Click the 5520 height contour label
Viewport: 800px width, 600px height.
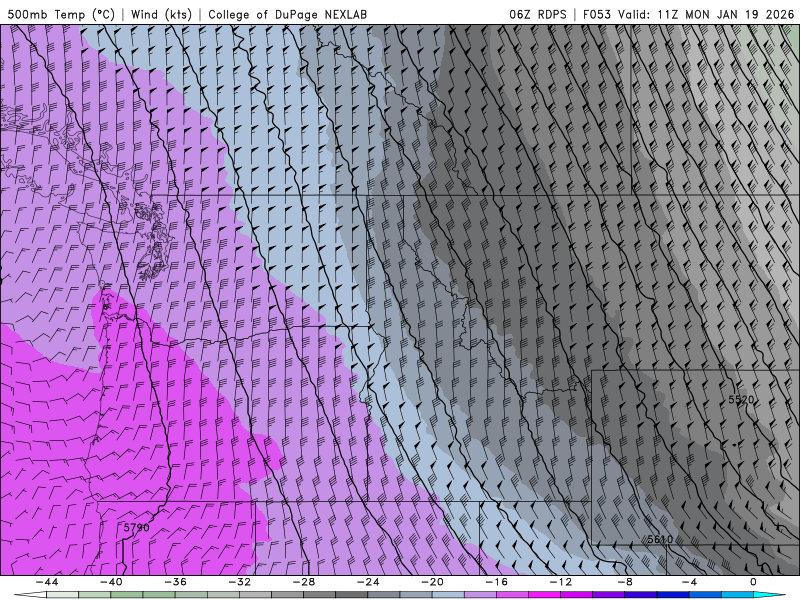pos(741,399)
